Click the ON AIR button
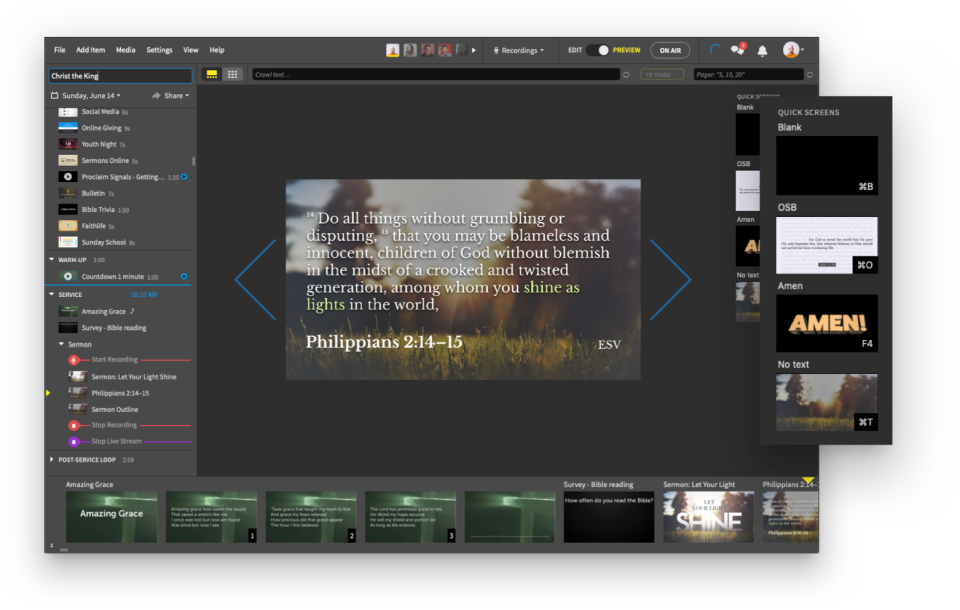The width and height of the screenshot is (960, 610). [x=669, y=49]
